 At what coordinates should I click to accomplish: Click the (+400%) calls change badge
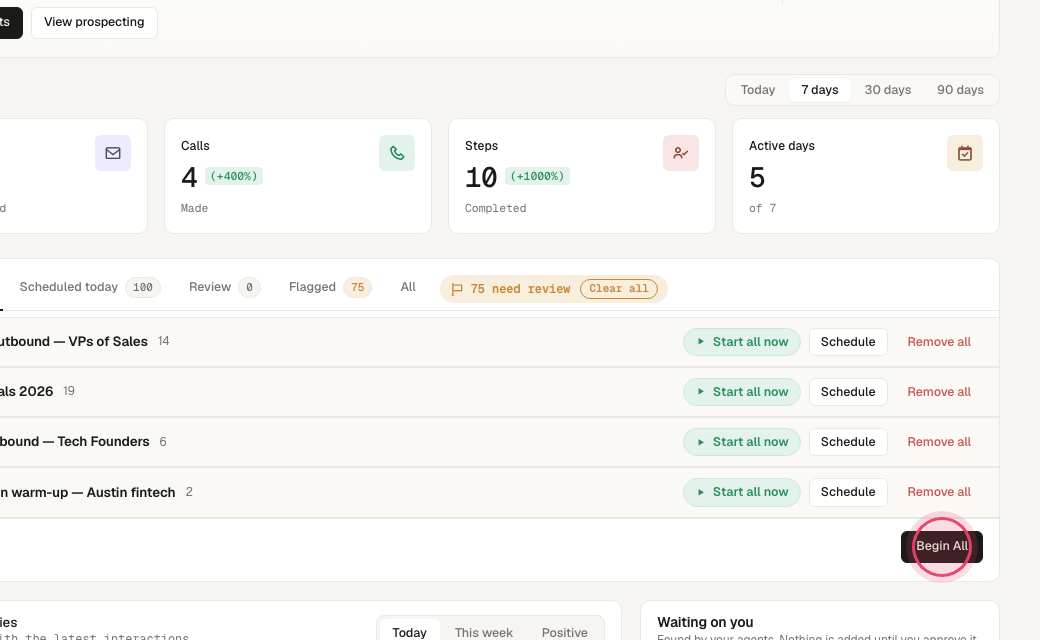(x=233, y=176)
